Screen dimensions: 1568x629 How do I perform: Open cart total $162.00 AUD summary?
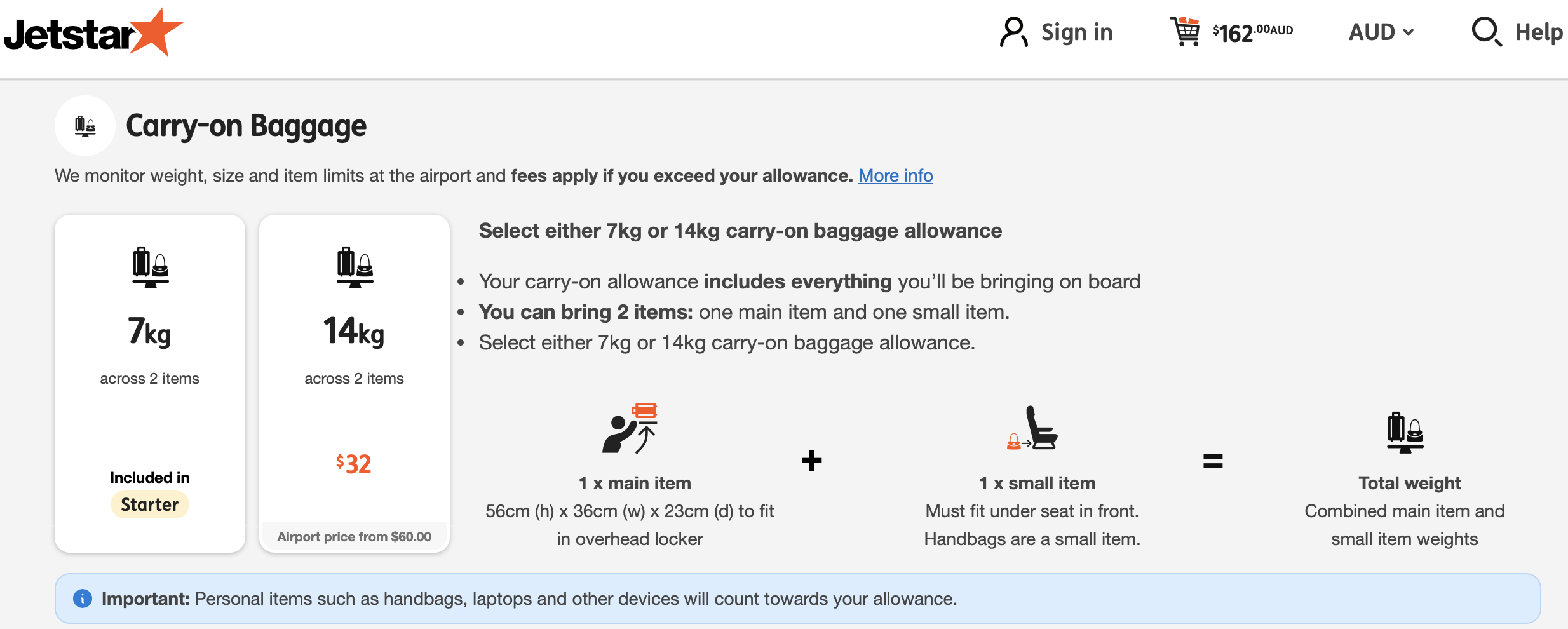coord(1252,32)
